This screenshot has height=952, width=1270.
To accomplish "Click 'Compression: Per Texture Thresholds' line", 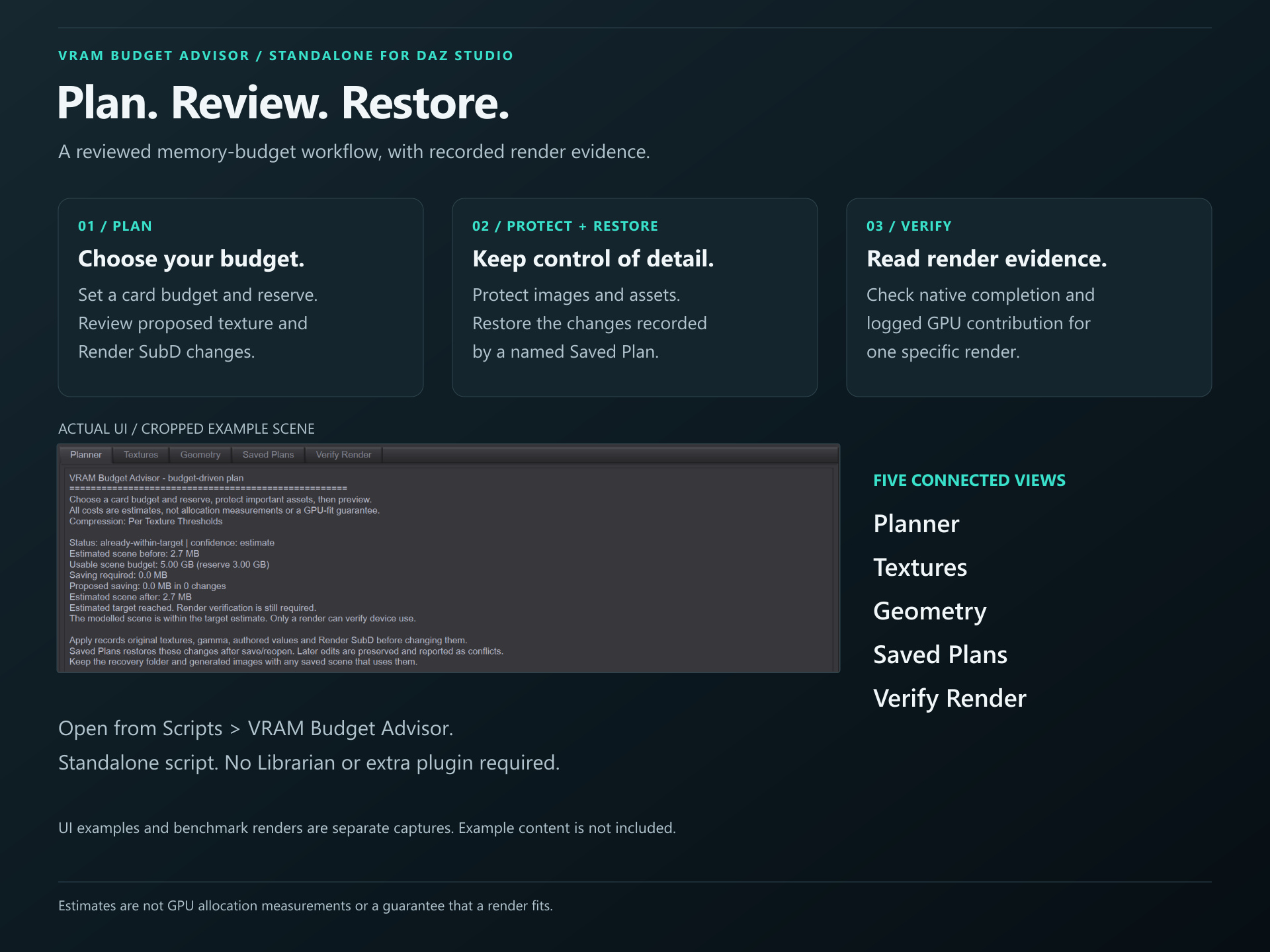I will [146, 522].
